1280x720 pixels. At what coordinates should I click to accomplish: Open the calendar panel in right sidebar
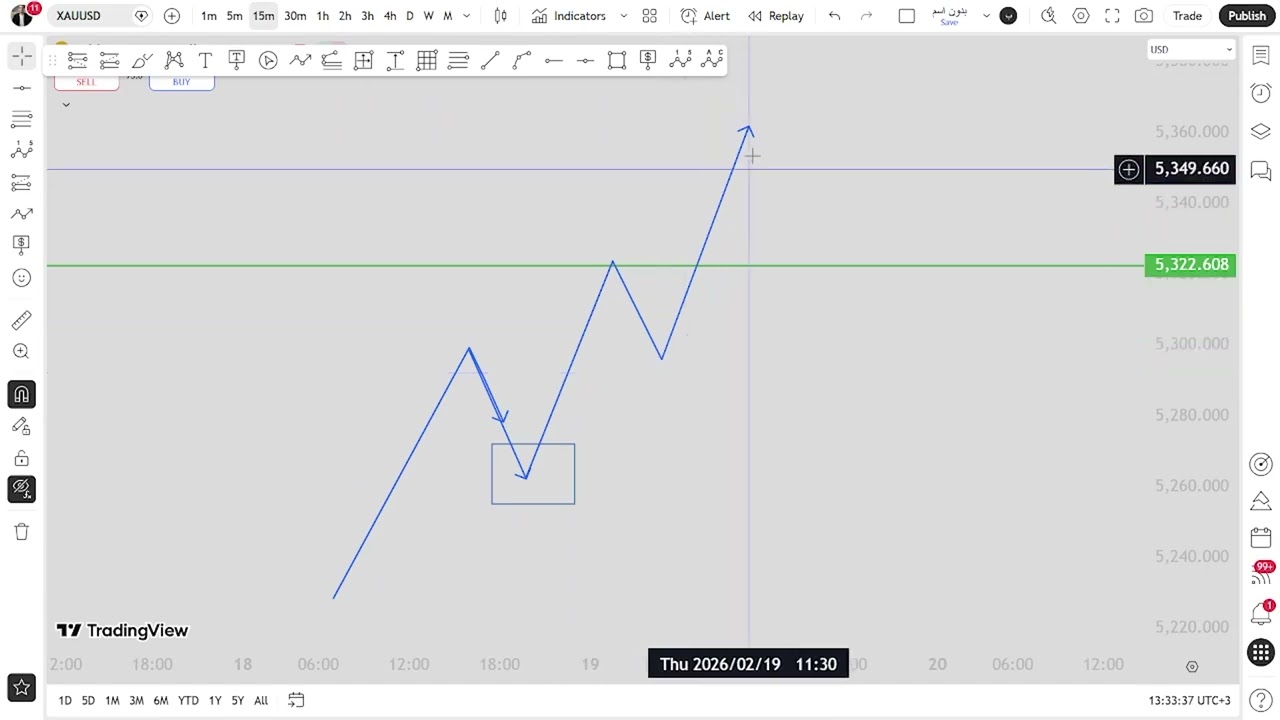coord(1260,538)
